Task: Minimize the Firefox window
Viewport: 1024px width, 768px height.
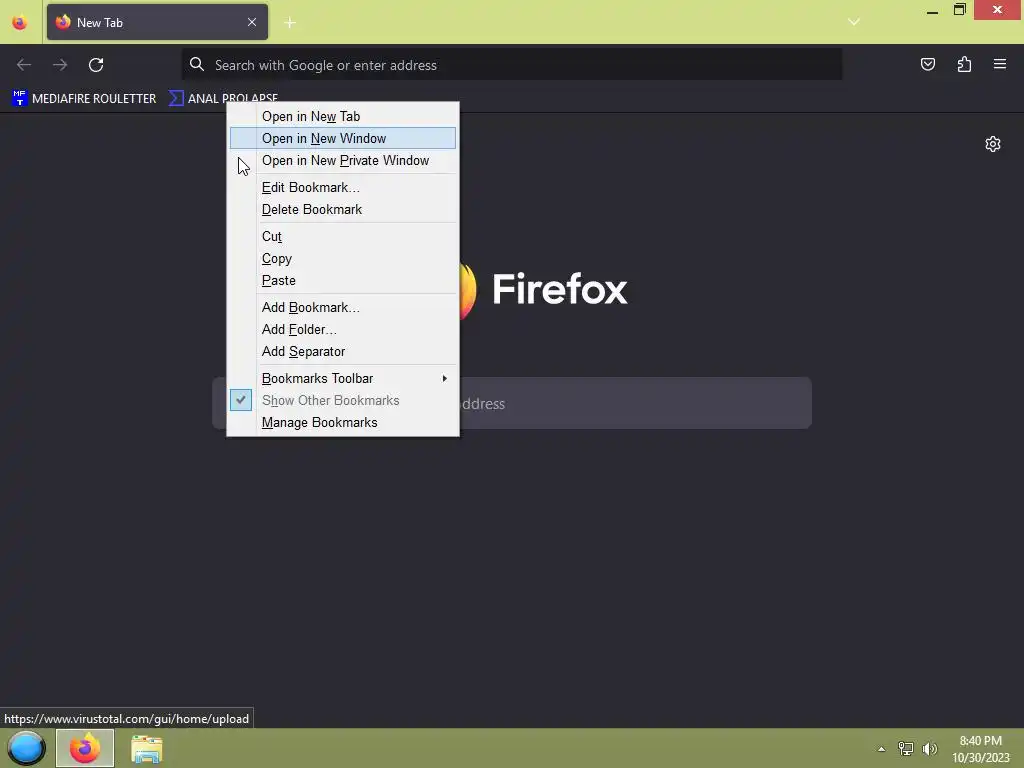Action: [932, 10]
